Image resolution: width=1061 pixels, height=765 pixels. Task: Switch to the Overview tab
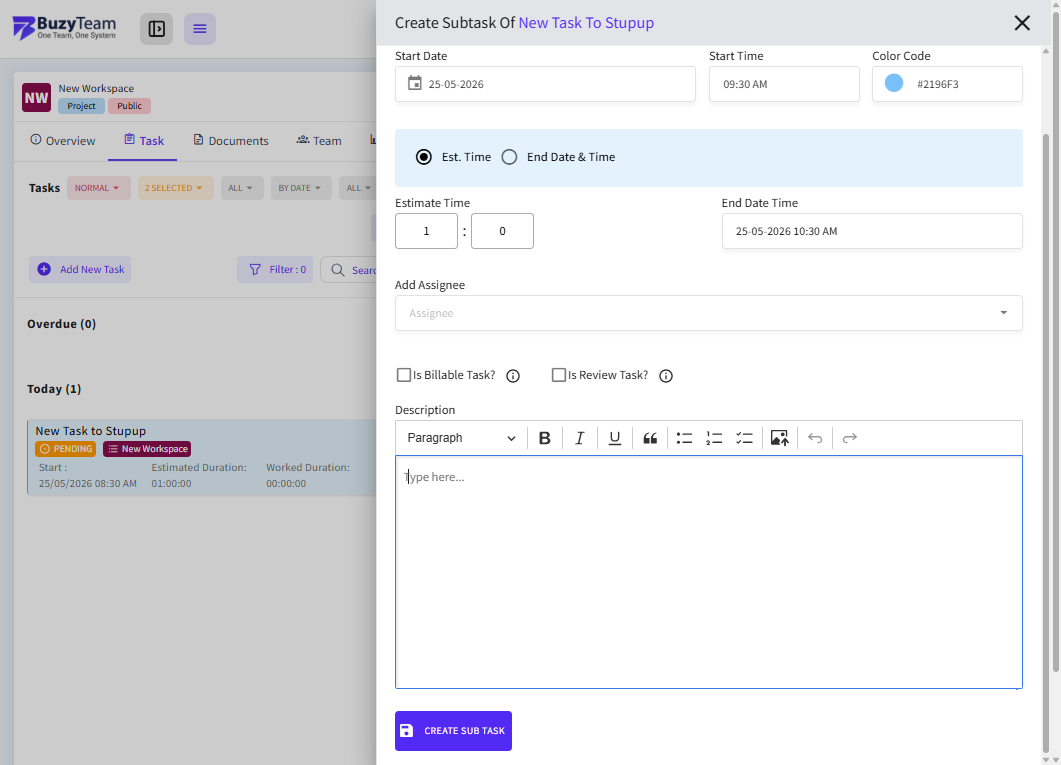[63, 141]
